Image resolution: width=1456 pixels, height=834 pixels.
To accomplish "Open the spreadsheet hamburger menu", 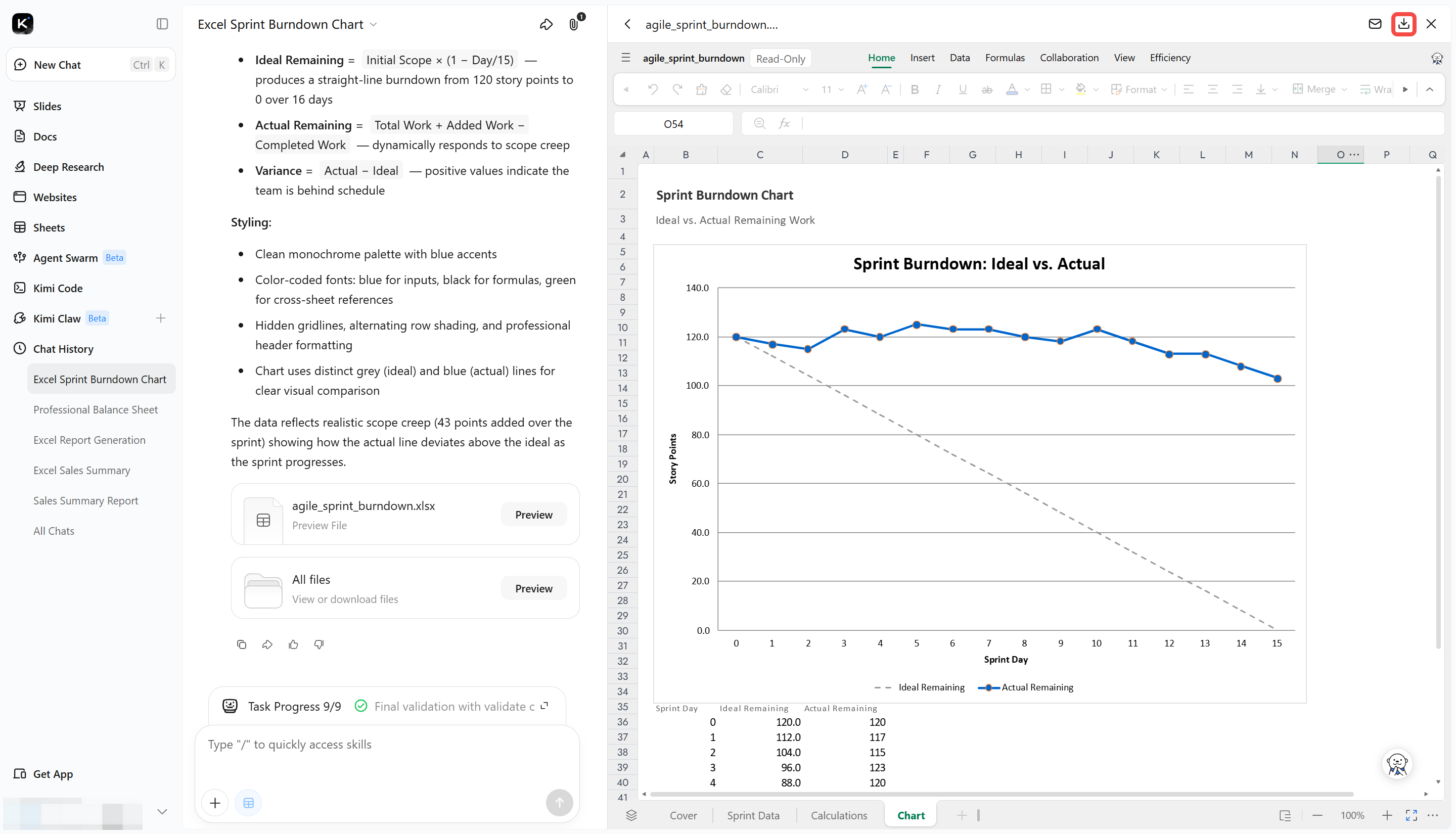I will [x=625, y=58].
